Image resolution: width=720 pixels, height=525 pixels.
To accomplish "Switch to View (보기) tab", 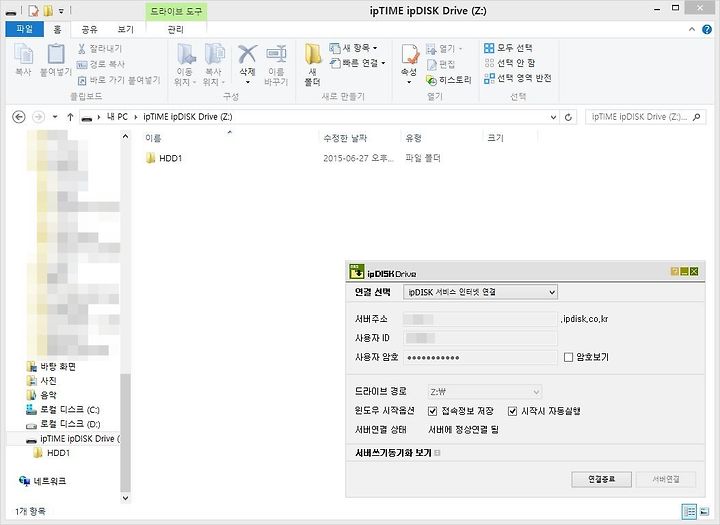I will (x=125, y=29).
